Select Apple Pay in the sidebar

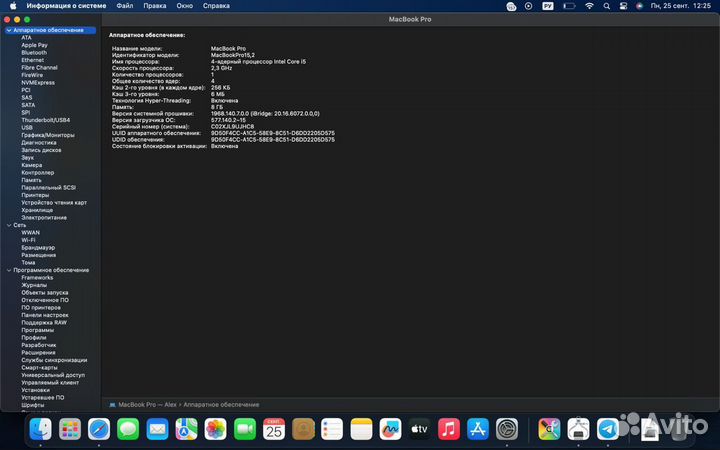click(34, 45)
